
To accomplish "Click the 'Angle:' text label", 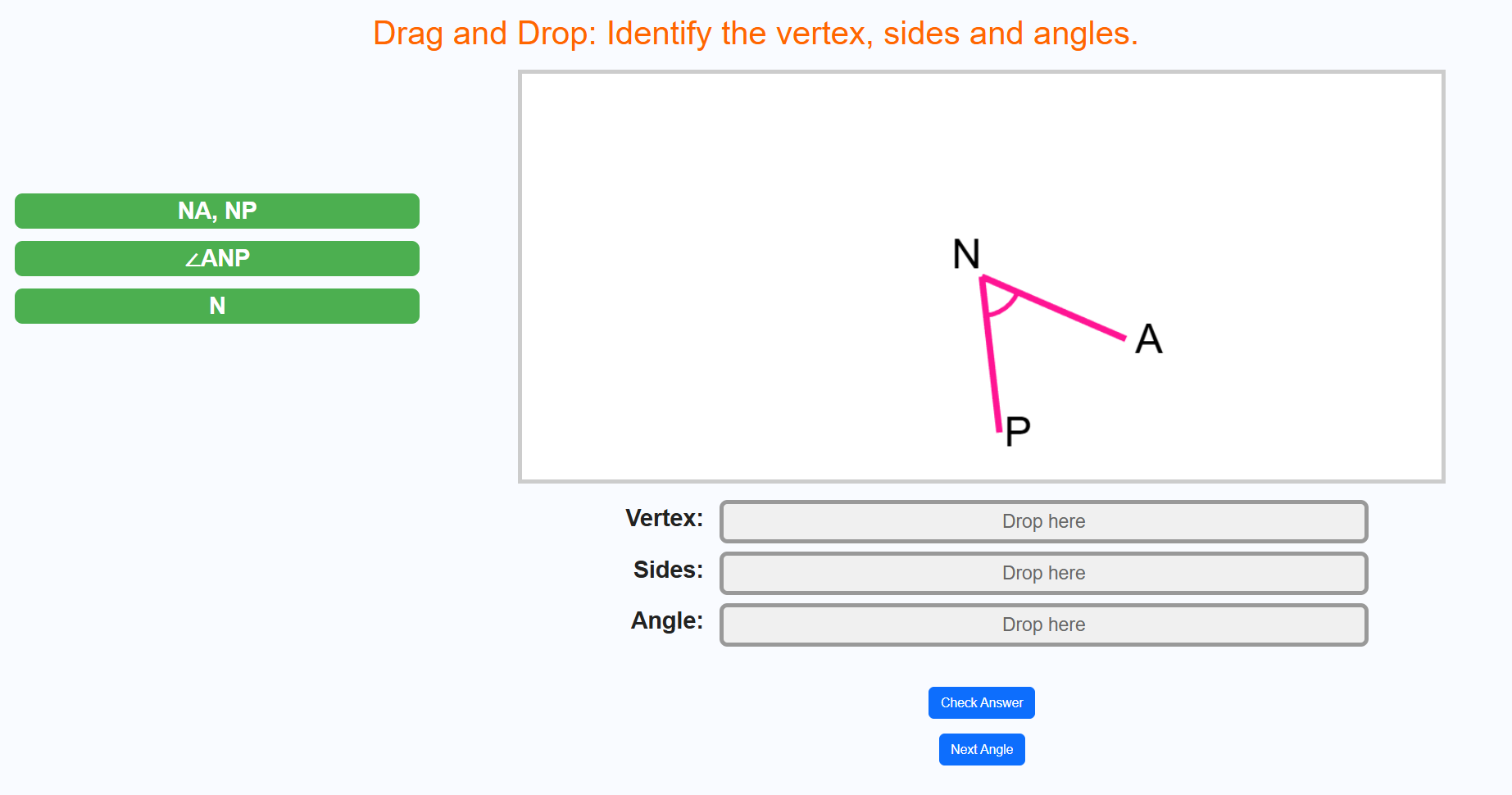I will point(666,620).
